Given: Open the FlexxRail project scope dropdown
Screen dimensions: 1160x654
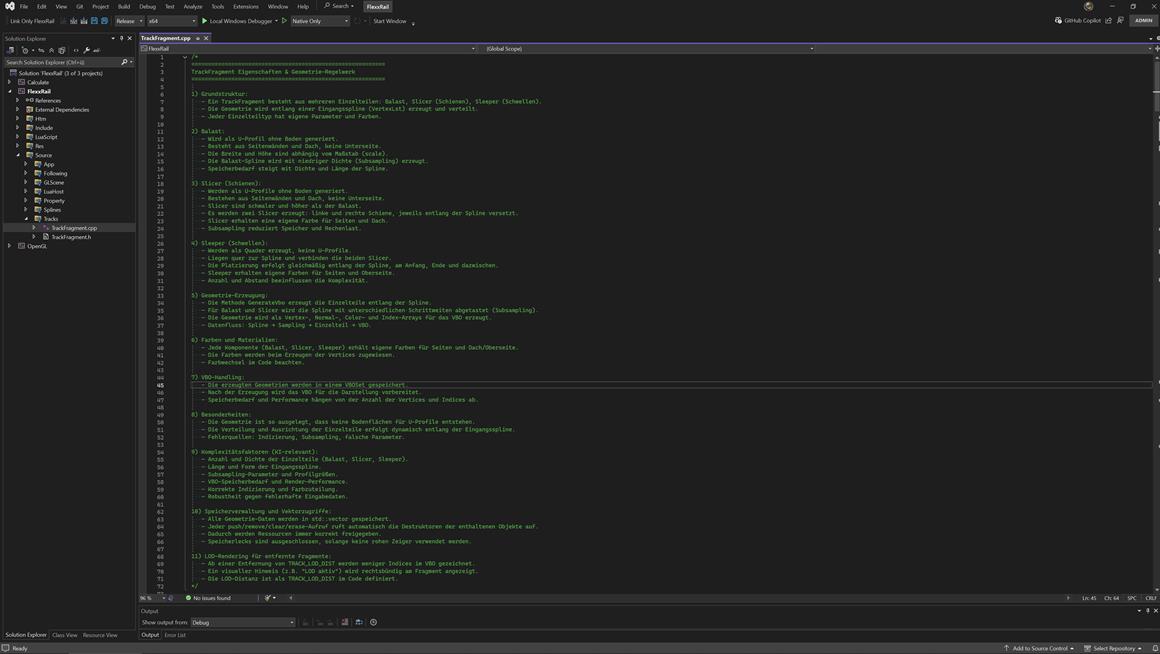Looking at the screenshot, I should (x=308, y=49).
